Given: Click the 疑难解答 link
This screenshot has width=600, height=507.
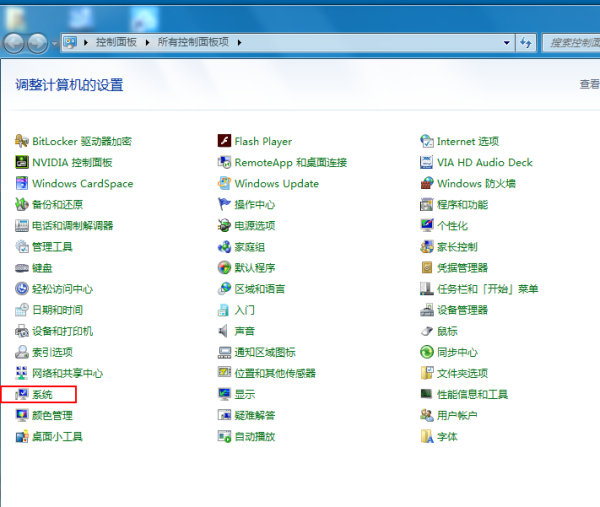Looking at the screenshot, I should point(255,415).
